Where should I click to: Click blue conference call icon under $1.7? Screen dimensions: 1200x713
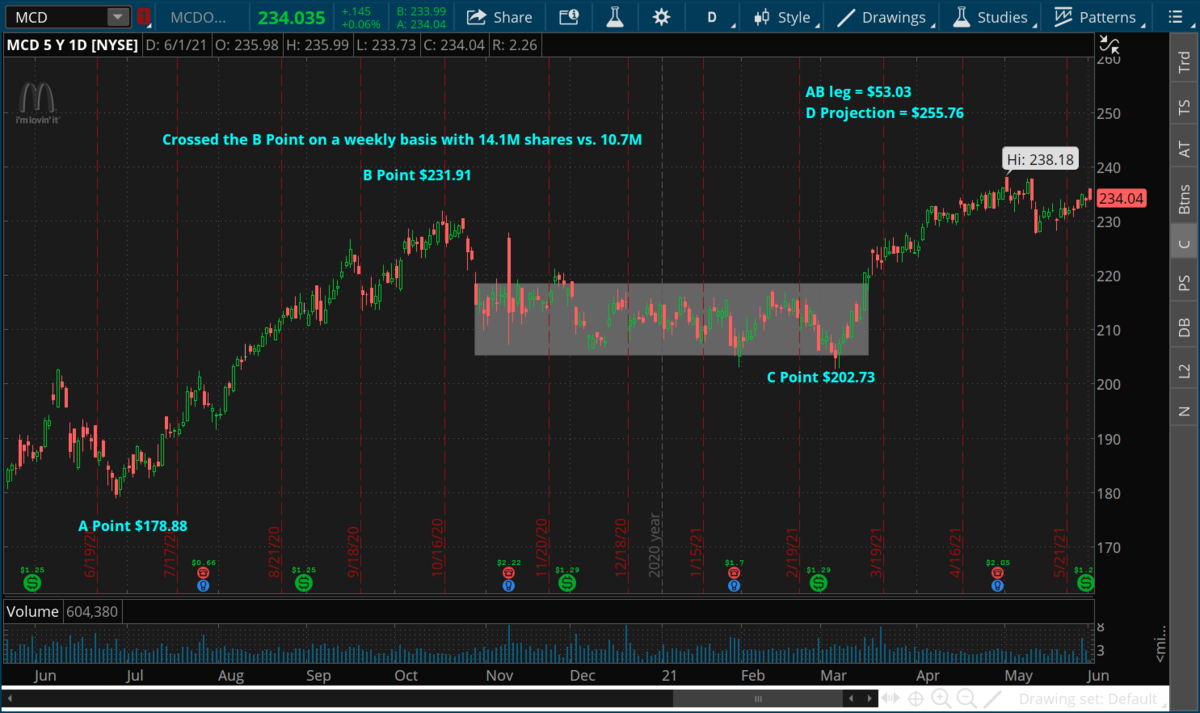pos(736,584)
